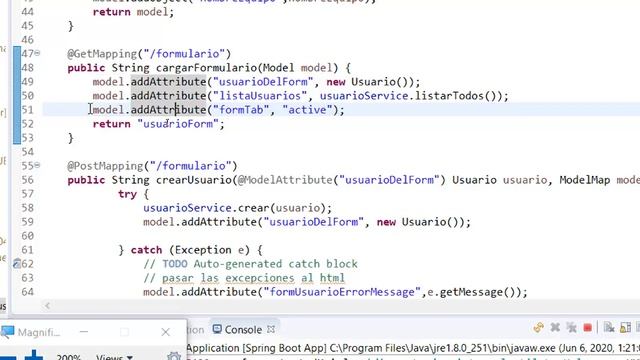Click "usuarioDelForm" string on line 49
Screen dimensions: 640x360
[263, 82]
